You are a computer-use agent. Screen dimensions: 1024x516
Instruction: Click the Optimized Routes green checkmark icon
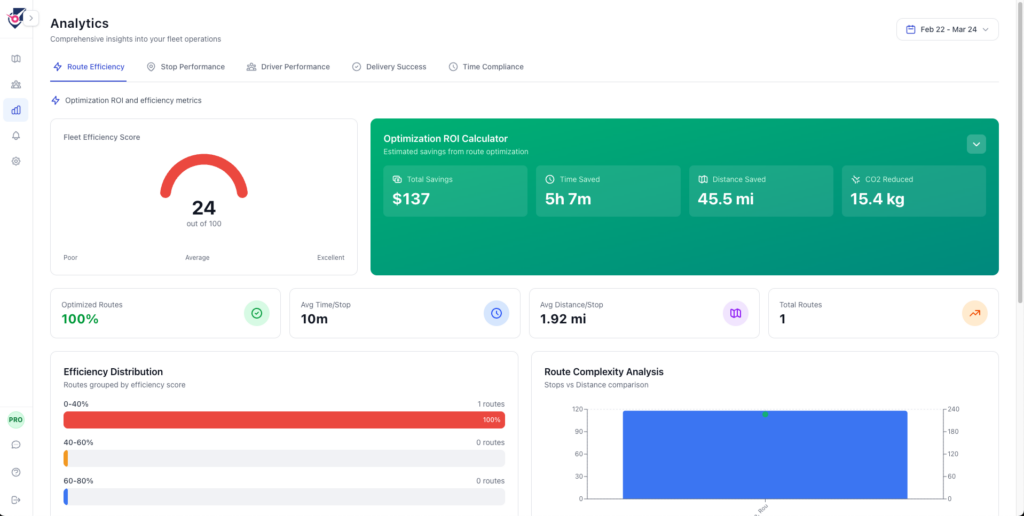pyautogui.click(x=257, y=314)
